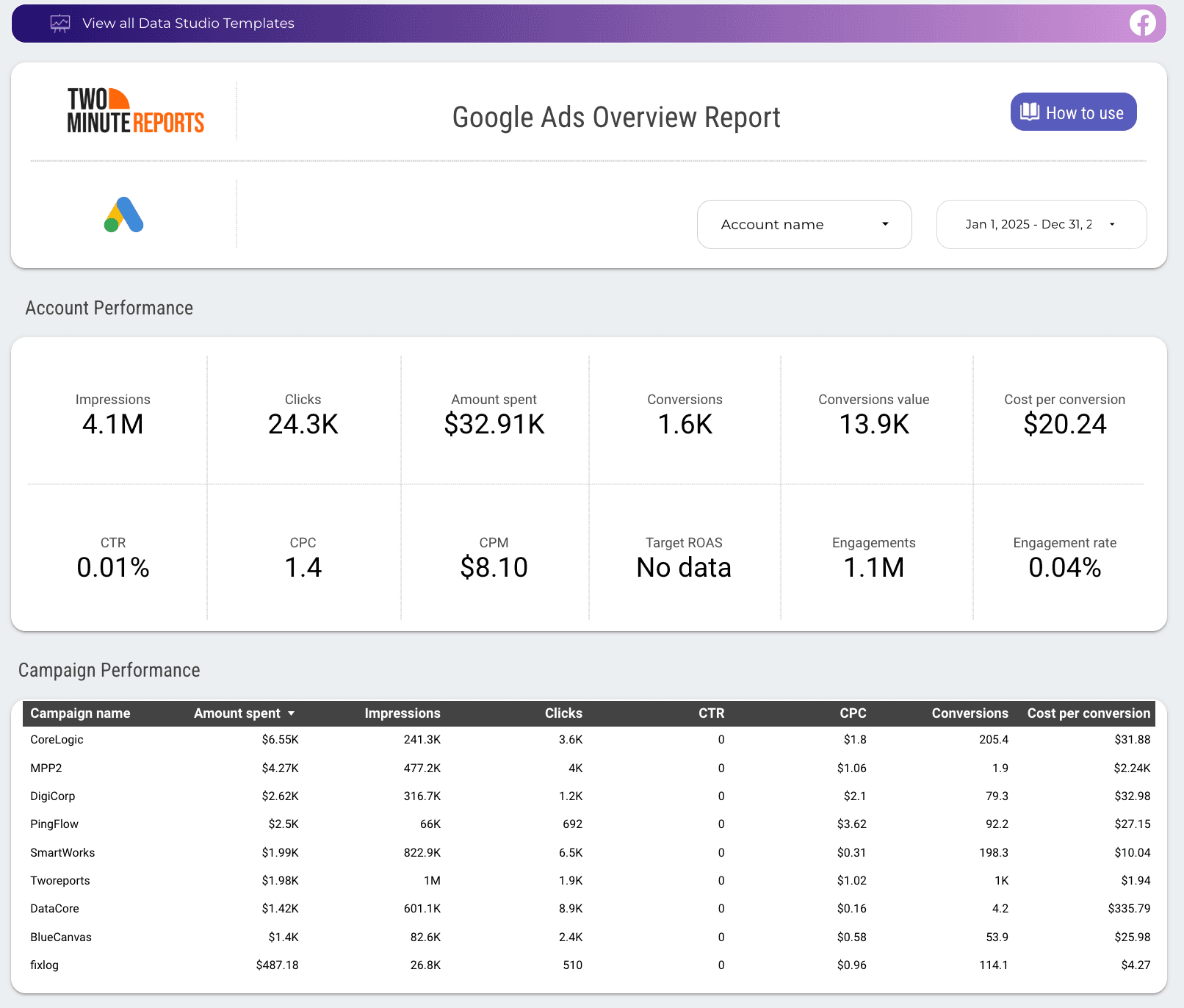The width and height of the screenshot is (1184, 1008).
Task: Click the sort arrow next to Amount spent
Action: tap(292, 713)
